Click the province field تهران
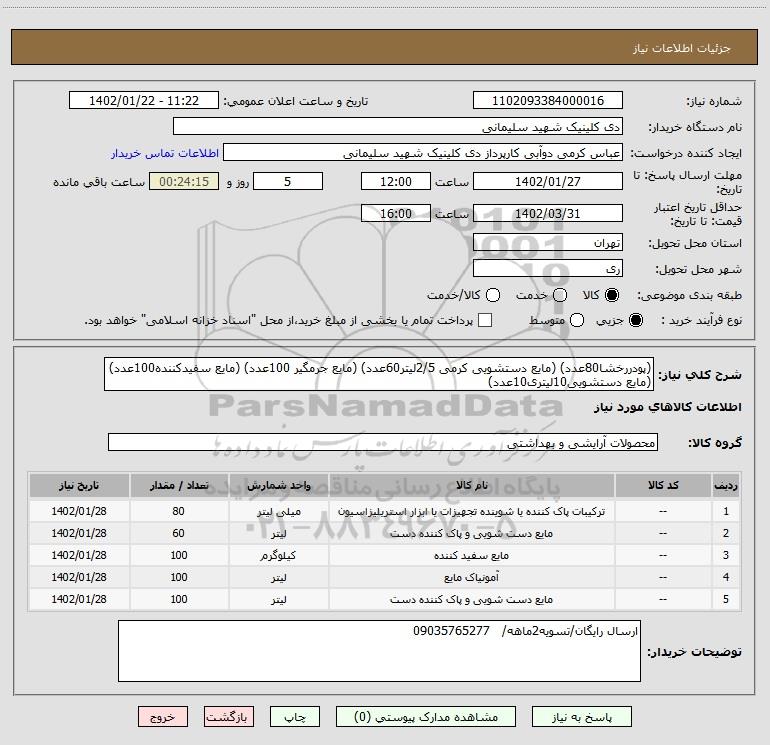Viewport: 770px width, 745px height. (x=548, y=242)
